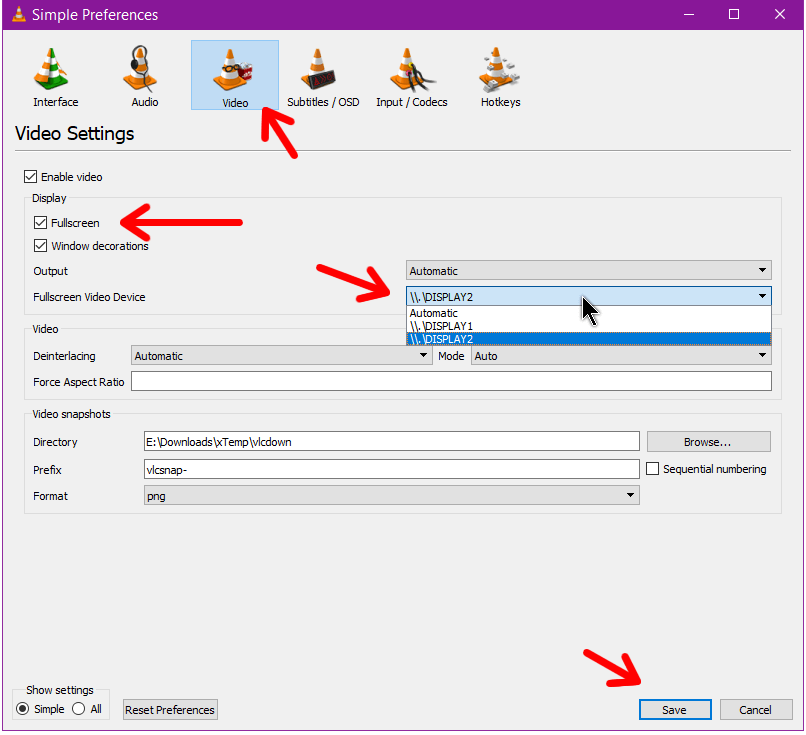Click the VLC cone title bar icon
This screenshot has height=735, width=806.
pos(19,14)
